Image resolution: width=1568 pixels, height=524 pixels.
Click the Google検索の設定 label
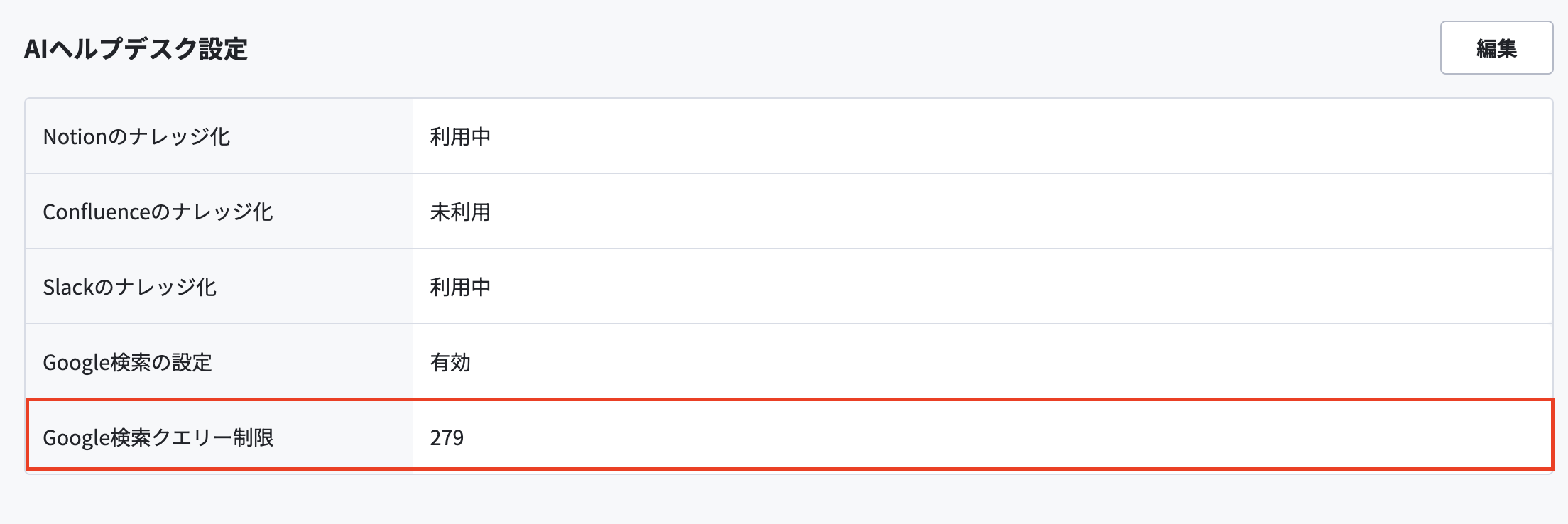pyautogui.click(x=128, y=362)
